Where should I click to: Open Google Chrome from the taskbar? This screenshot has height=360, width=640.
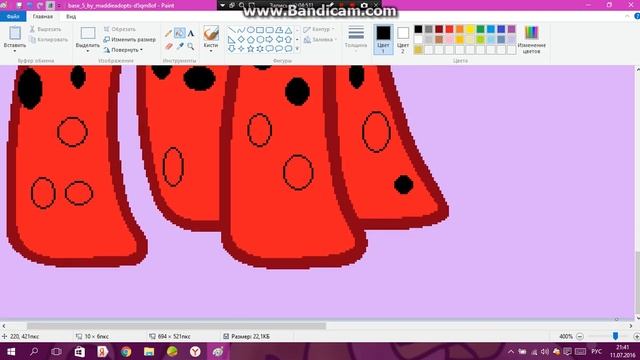click(x=126, y=351)
